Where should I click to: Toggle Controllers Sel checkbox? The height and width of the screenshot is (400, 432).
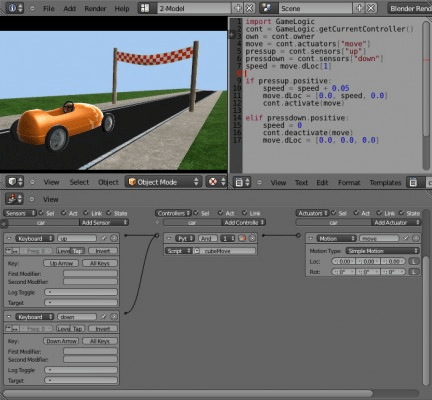[196, 213]
